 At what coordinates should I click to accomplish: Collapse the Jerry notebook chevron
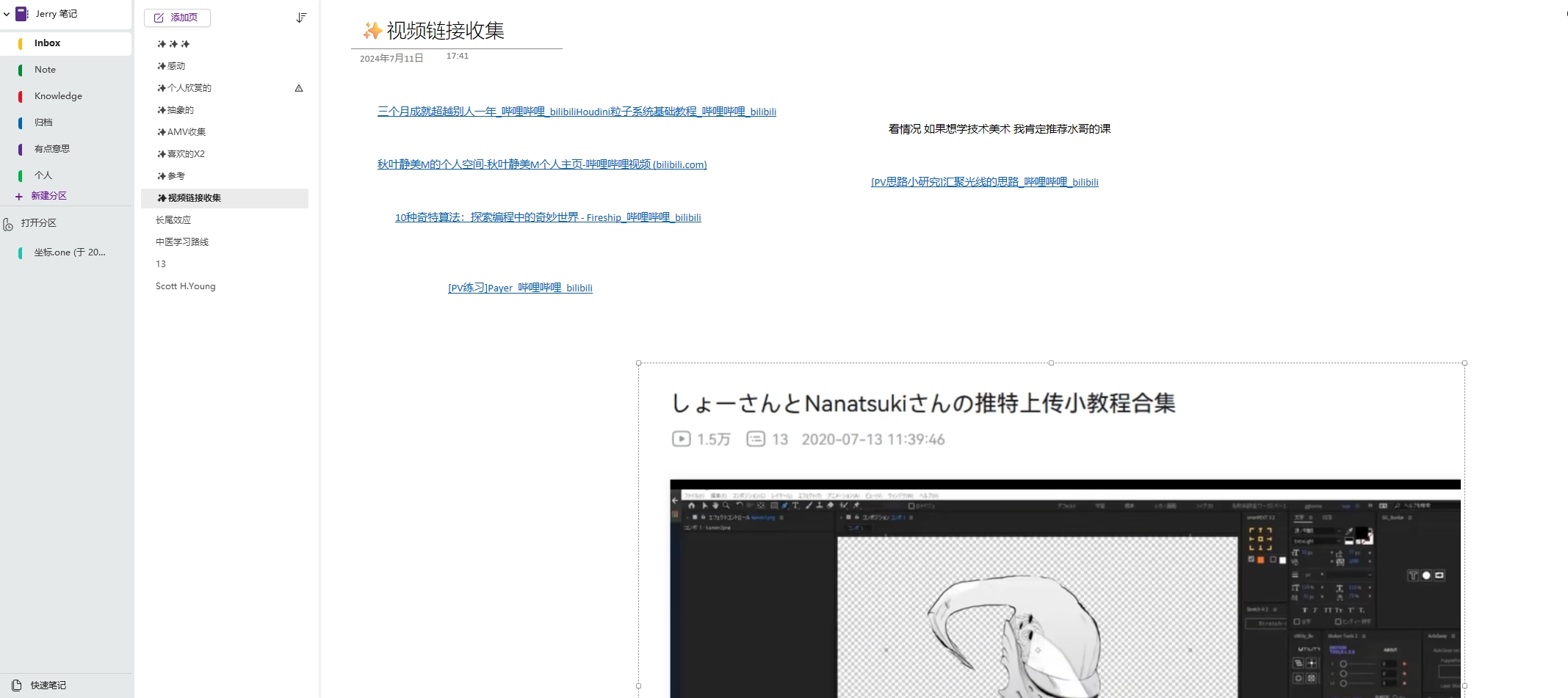7,14
